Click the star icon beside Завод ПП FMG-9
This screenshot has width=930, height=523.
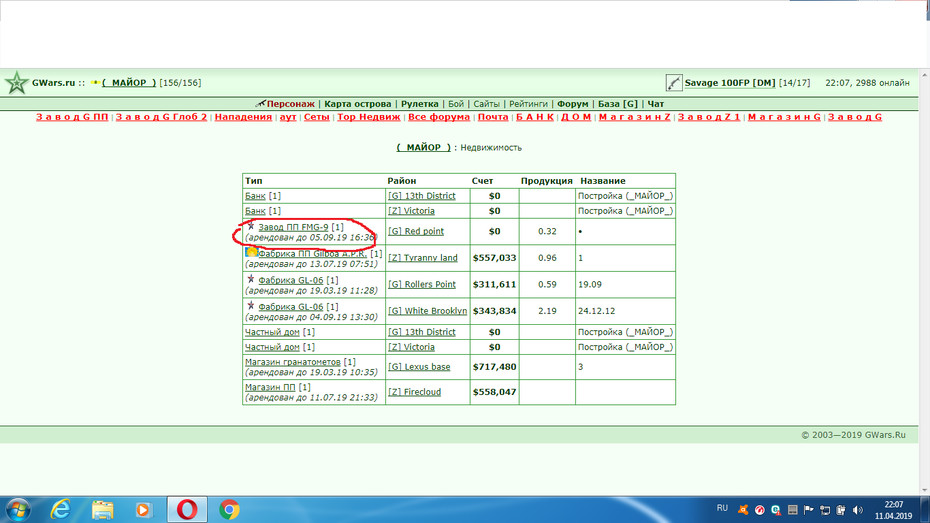[251, 226]
